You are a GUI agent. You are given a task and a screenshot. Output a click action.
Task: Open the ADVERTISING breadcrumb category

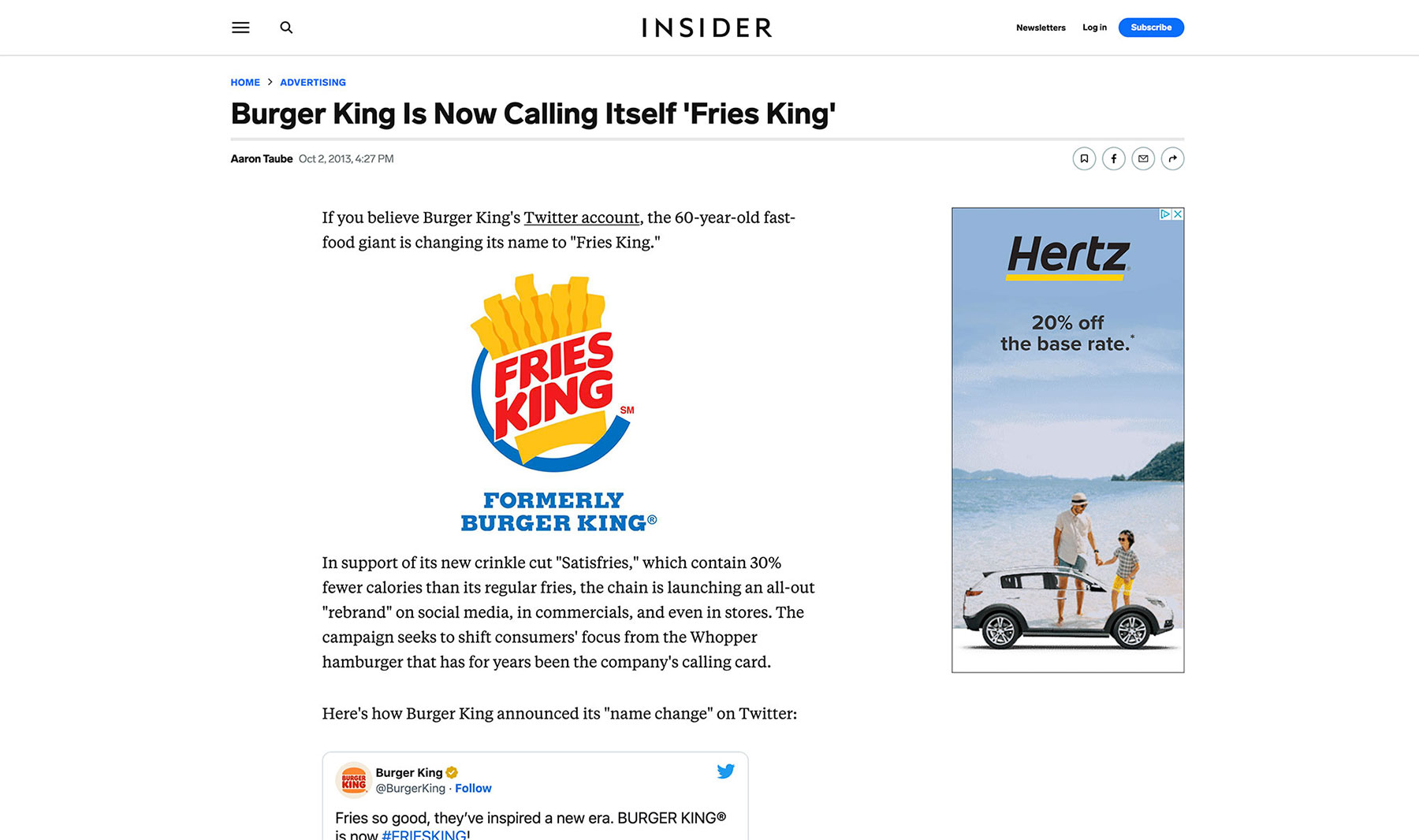click(313, 83)
